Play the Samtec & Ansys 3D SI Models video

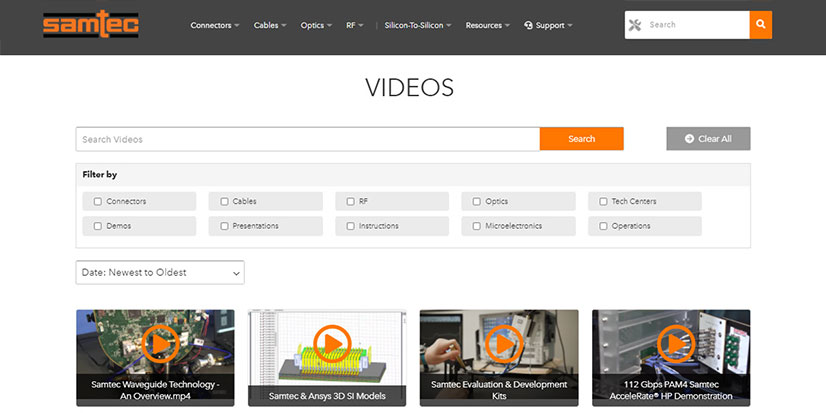point(332,343)
